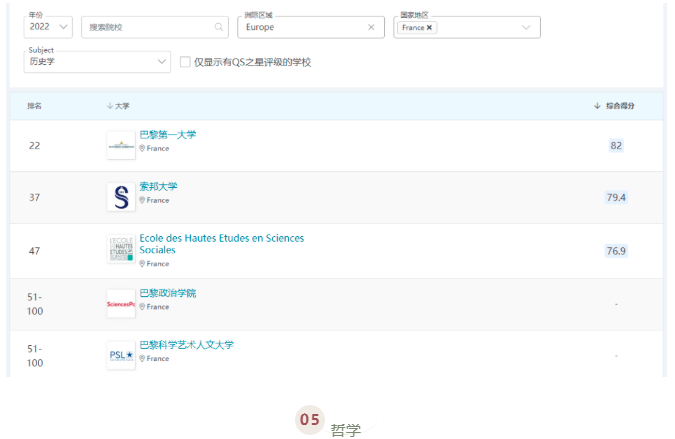675x439 pixels.
Task: Click the EHESS logo thumbnail
Action: click(x=121, y=249)
